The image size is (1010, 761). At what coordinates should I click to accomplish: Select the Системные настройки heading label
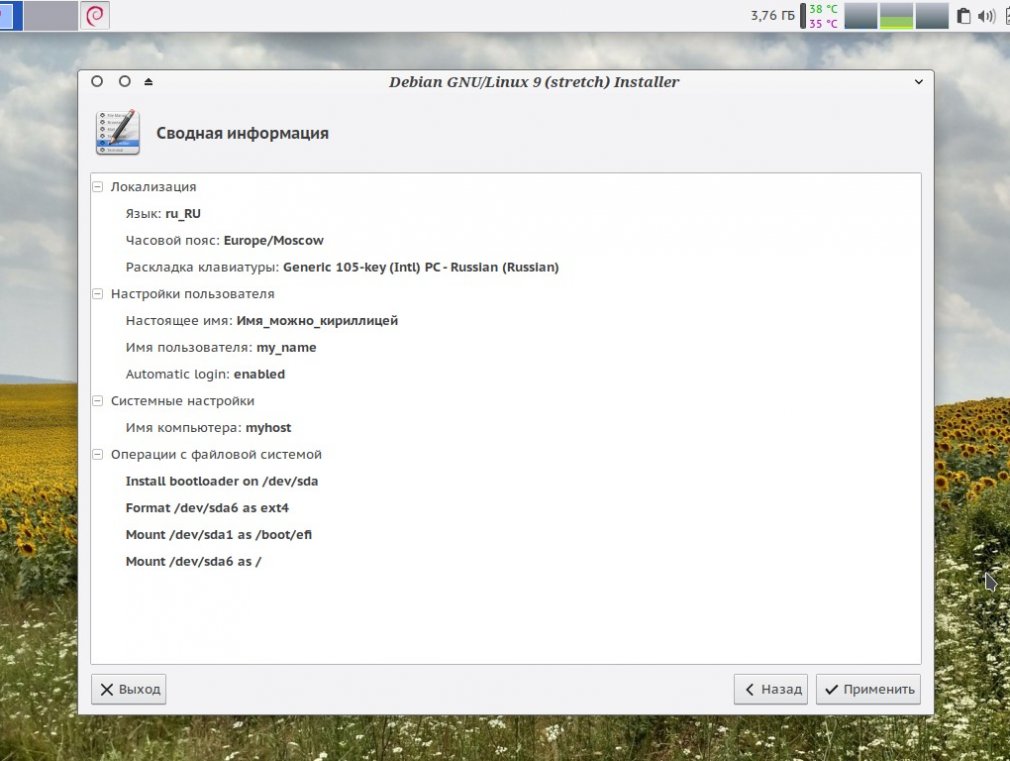point(182,401)
